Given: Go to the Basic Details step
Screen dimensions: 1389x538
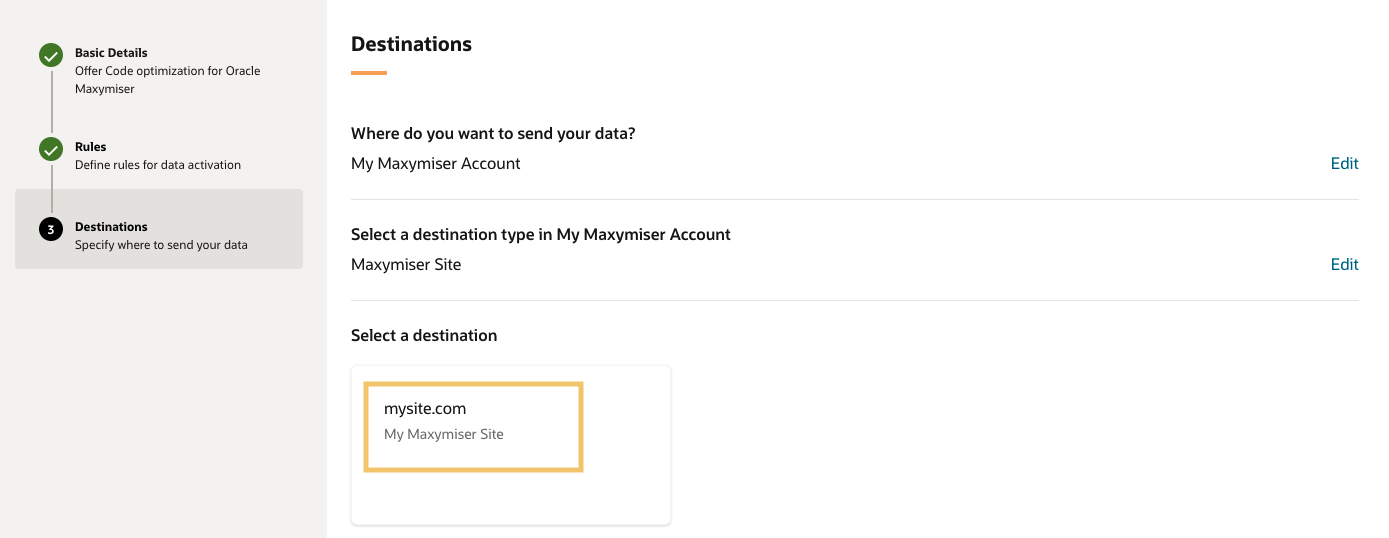Looking at the screenshot, I should pos(111,53).
